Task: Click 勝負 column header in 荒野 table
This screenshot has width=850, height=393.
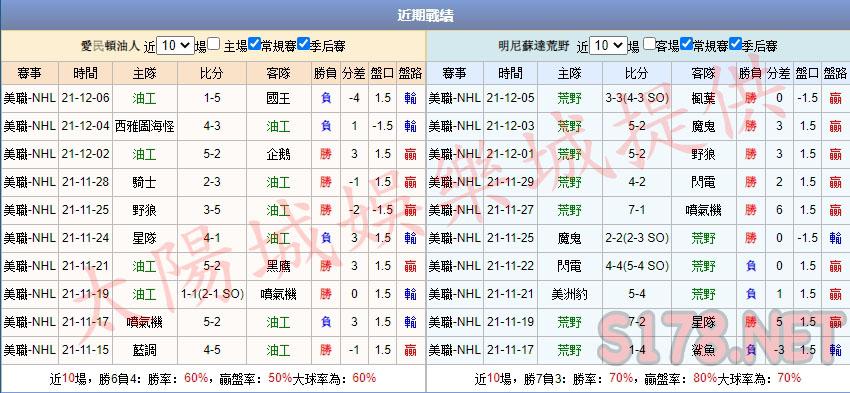Action: tap(751, 73)
